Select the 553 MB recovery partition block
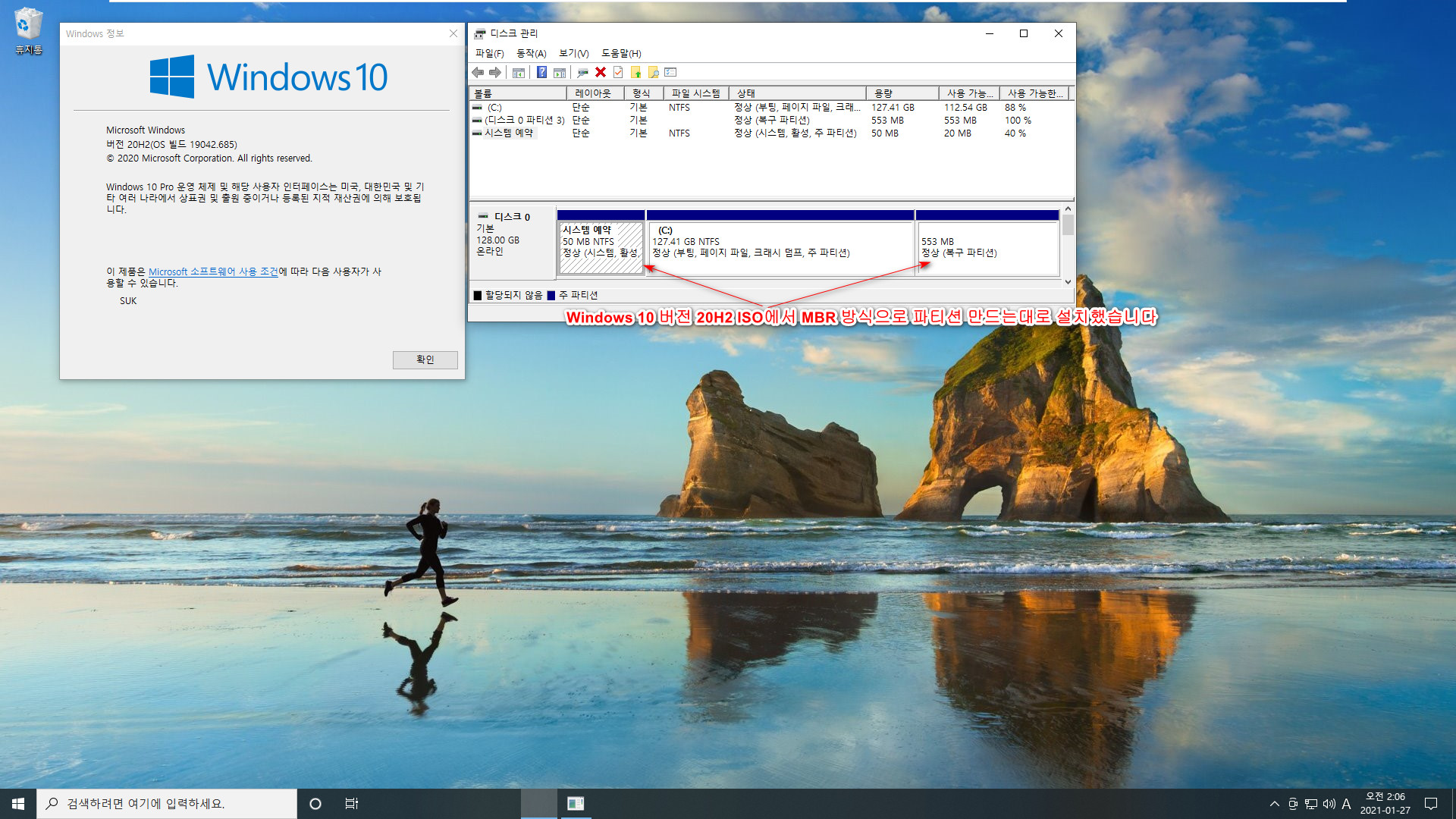 coord(987,247)
